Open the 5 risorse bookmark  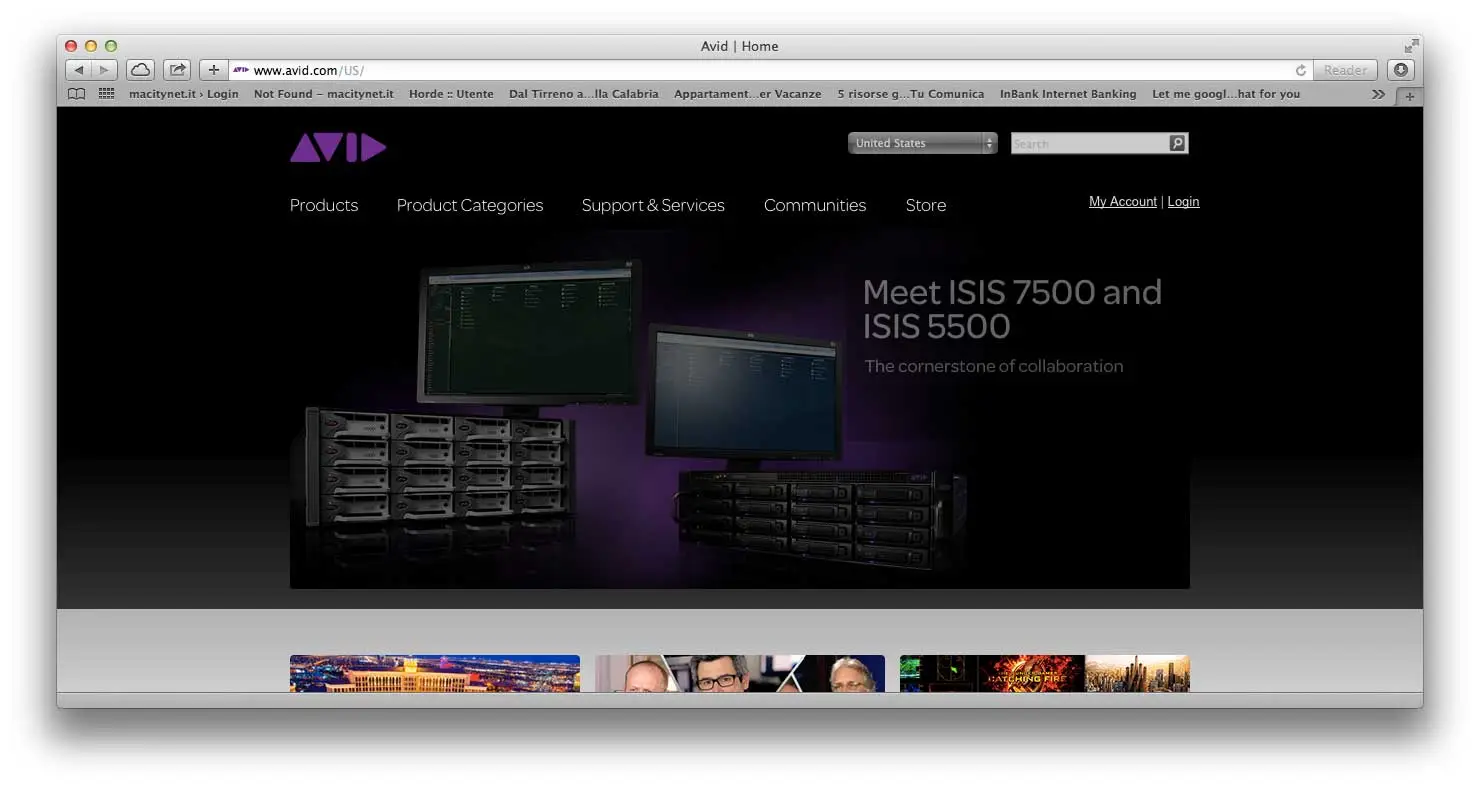[x=911, y=94]
